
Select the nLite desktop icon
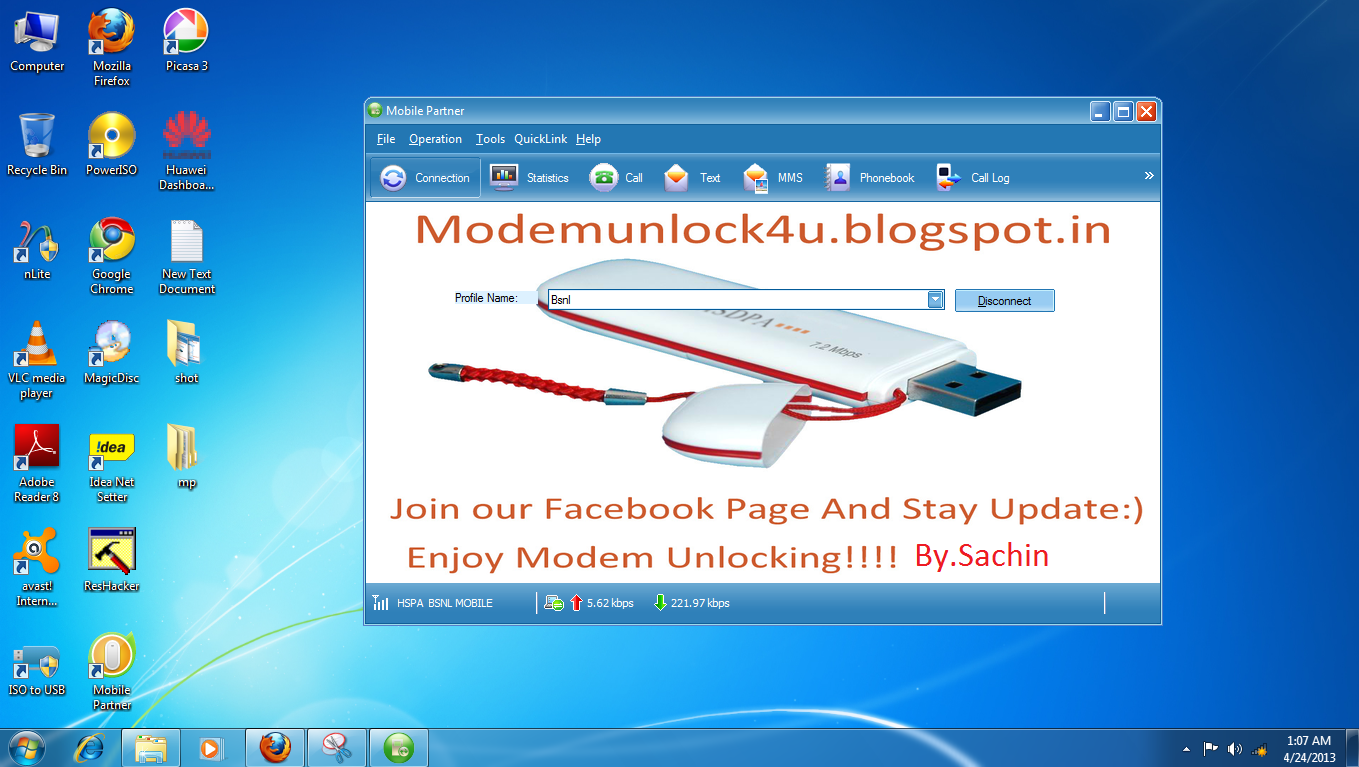(37, 249)
